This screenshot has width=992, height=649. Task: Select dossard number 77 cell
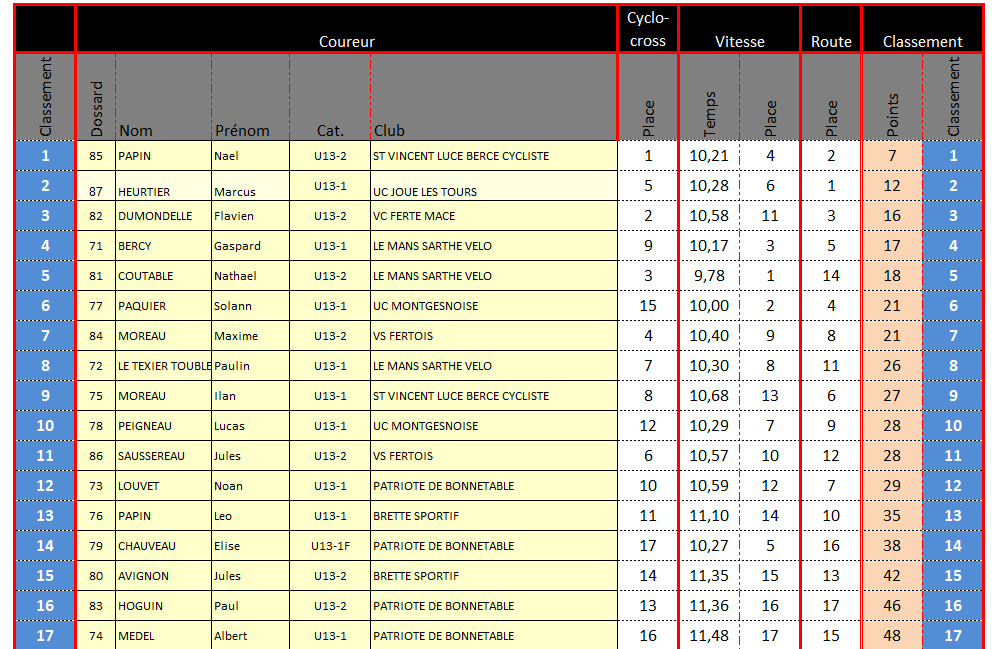coord(96,306)
